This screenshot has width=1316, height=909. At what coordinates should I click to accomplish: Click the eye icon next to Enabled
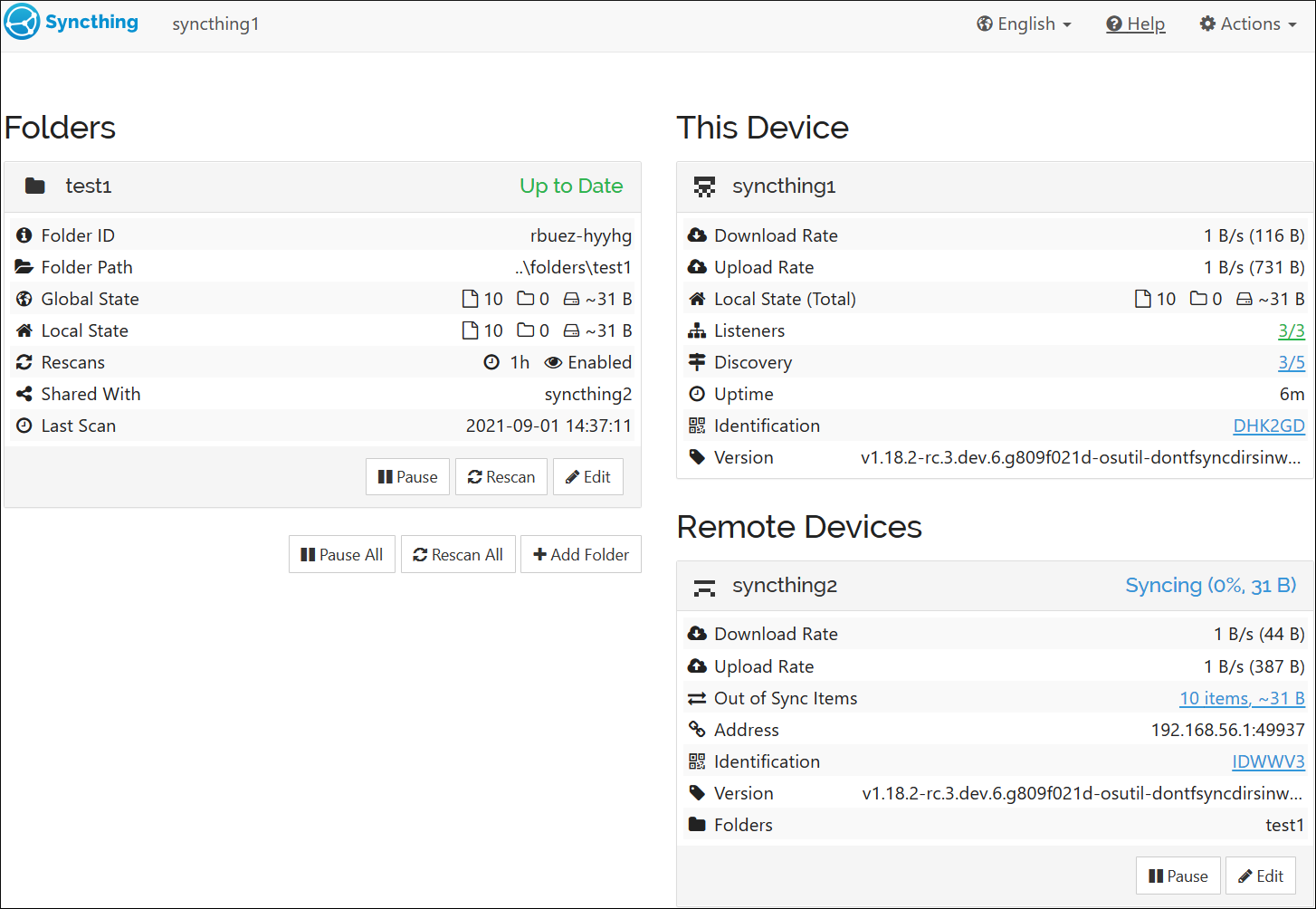(x=553, y=362)
